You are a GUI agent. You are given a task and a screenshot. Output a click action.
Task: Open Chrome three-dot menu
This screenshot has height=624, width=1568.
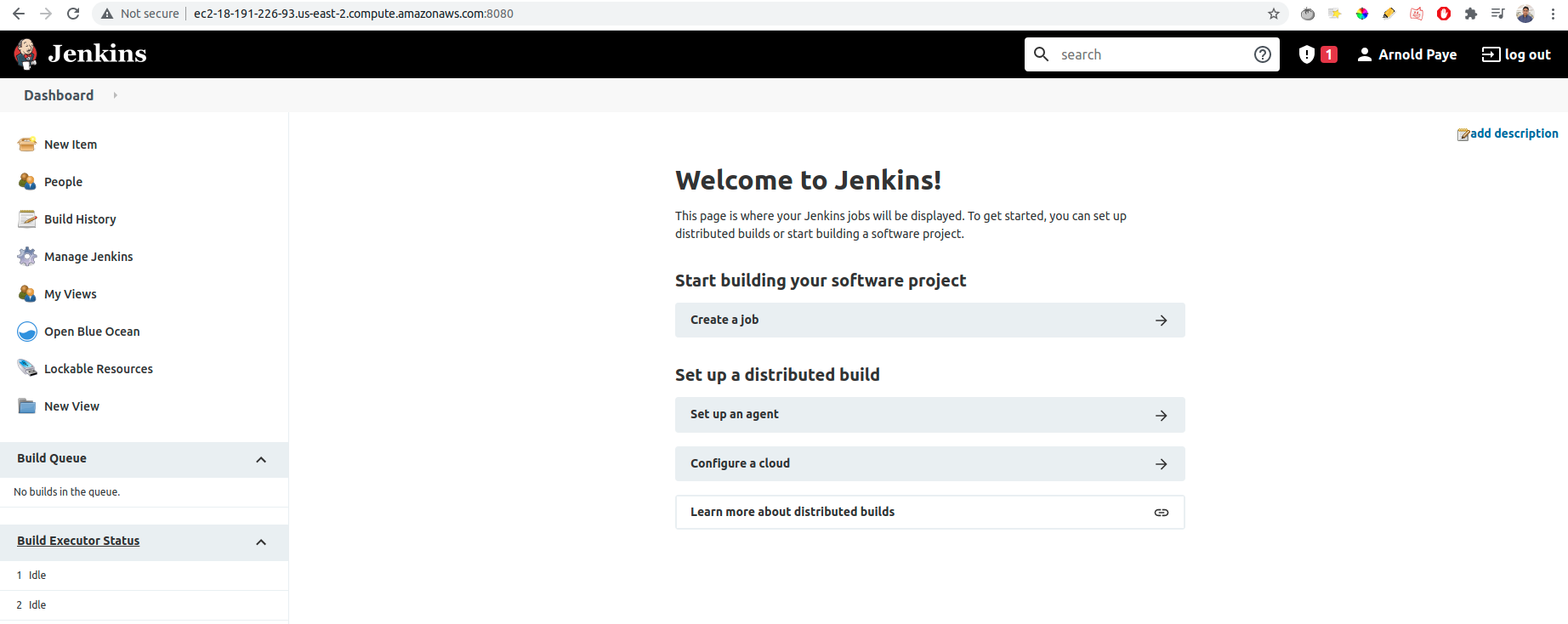click(1553, 14)
